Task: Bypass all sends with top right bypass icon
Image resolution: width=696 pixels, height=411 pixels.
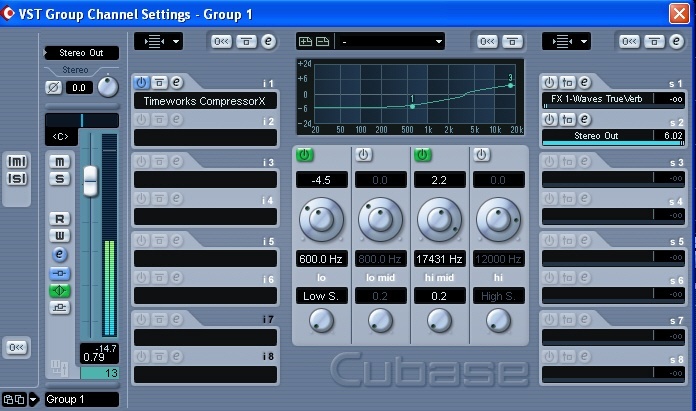Action: tap(654, 42)
